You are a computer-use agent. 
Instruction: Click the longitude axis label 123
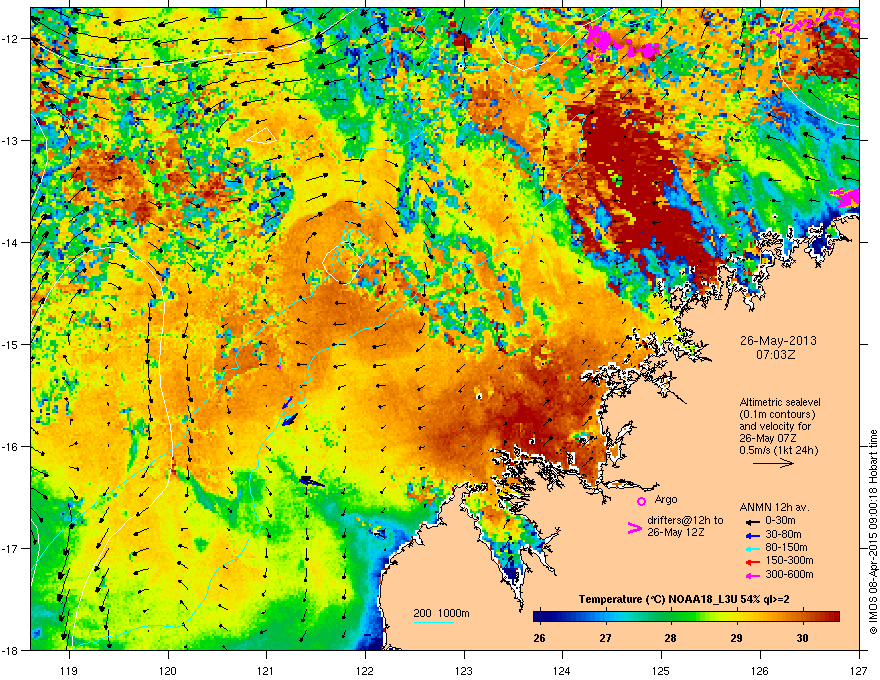point(464,670)
